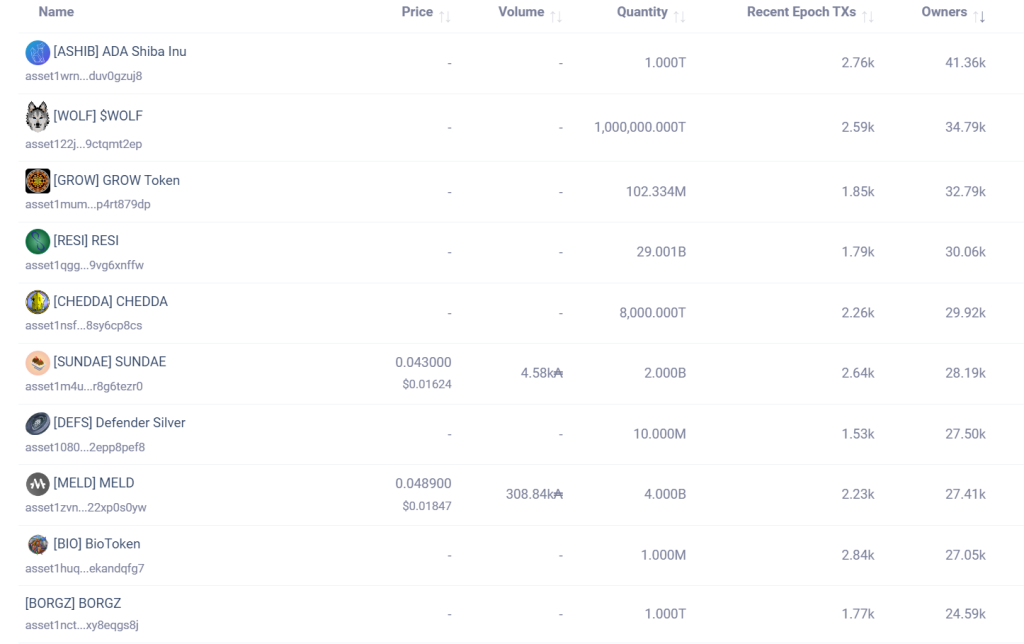Click the CHEDDA token logo icon
The image size is (1024, 644).
tap(38, 302)
